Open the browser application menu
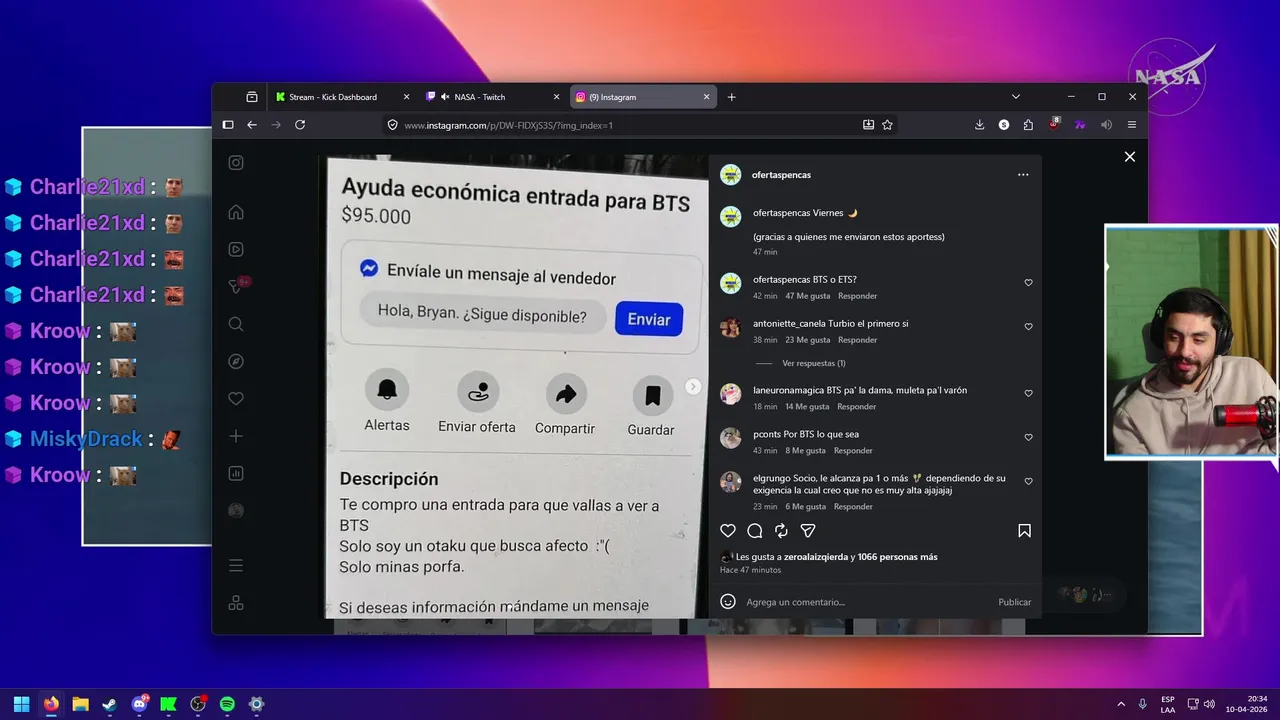 coord(1132,125)
